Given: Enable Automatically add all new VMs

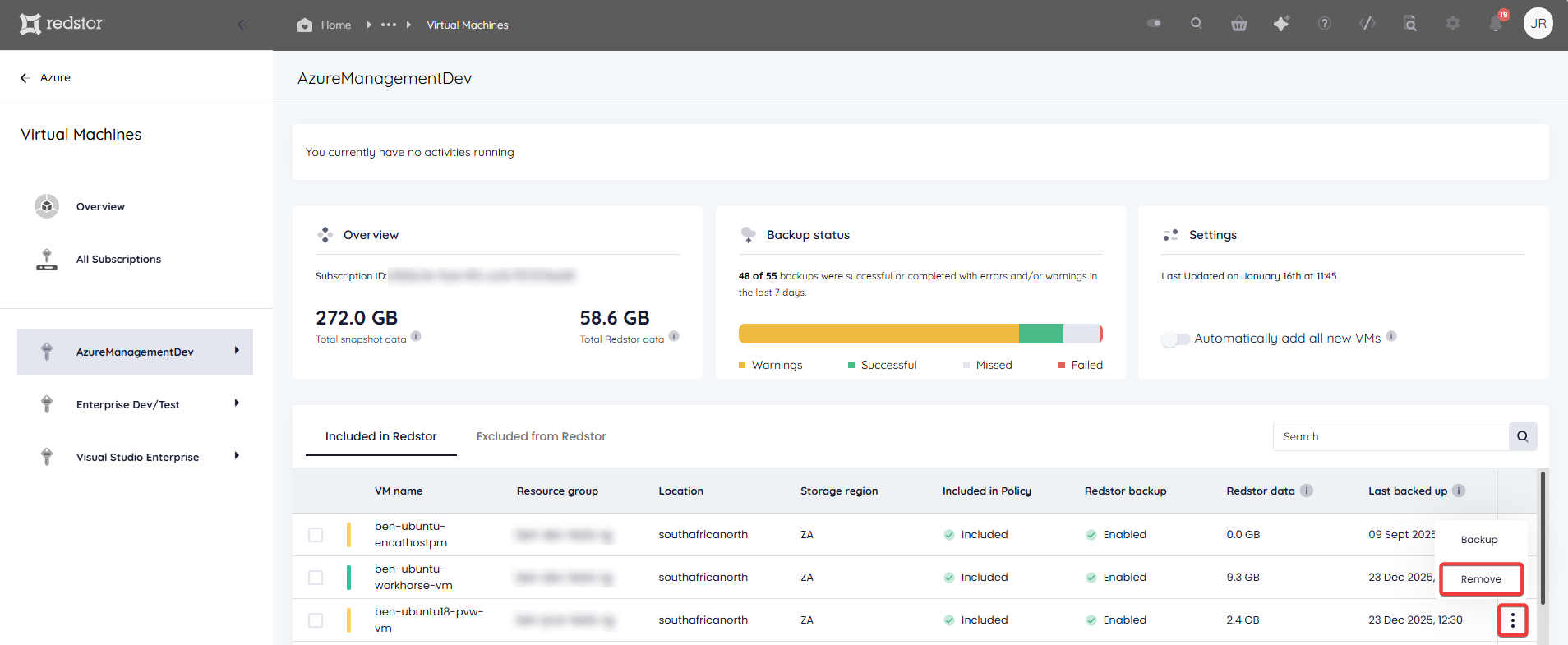Looking at the screenshot, I should pos(1176,339).
